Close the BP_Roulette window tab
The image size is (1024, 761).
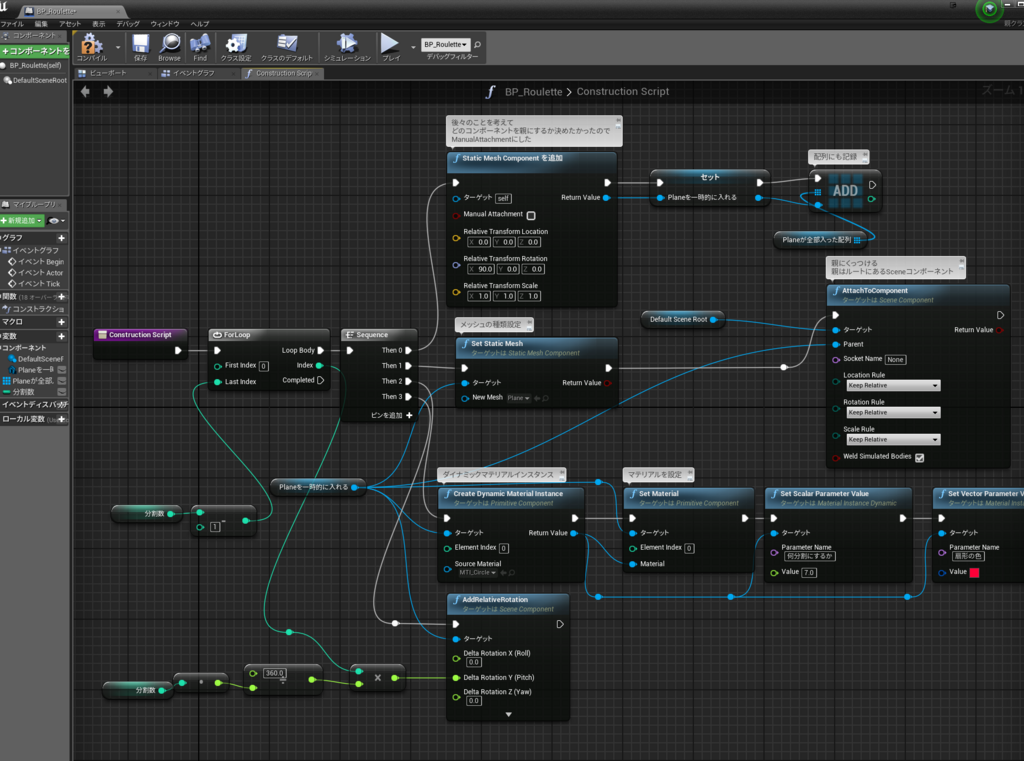click(120, 10)
